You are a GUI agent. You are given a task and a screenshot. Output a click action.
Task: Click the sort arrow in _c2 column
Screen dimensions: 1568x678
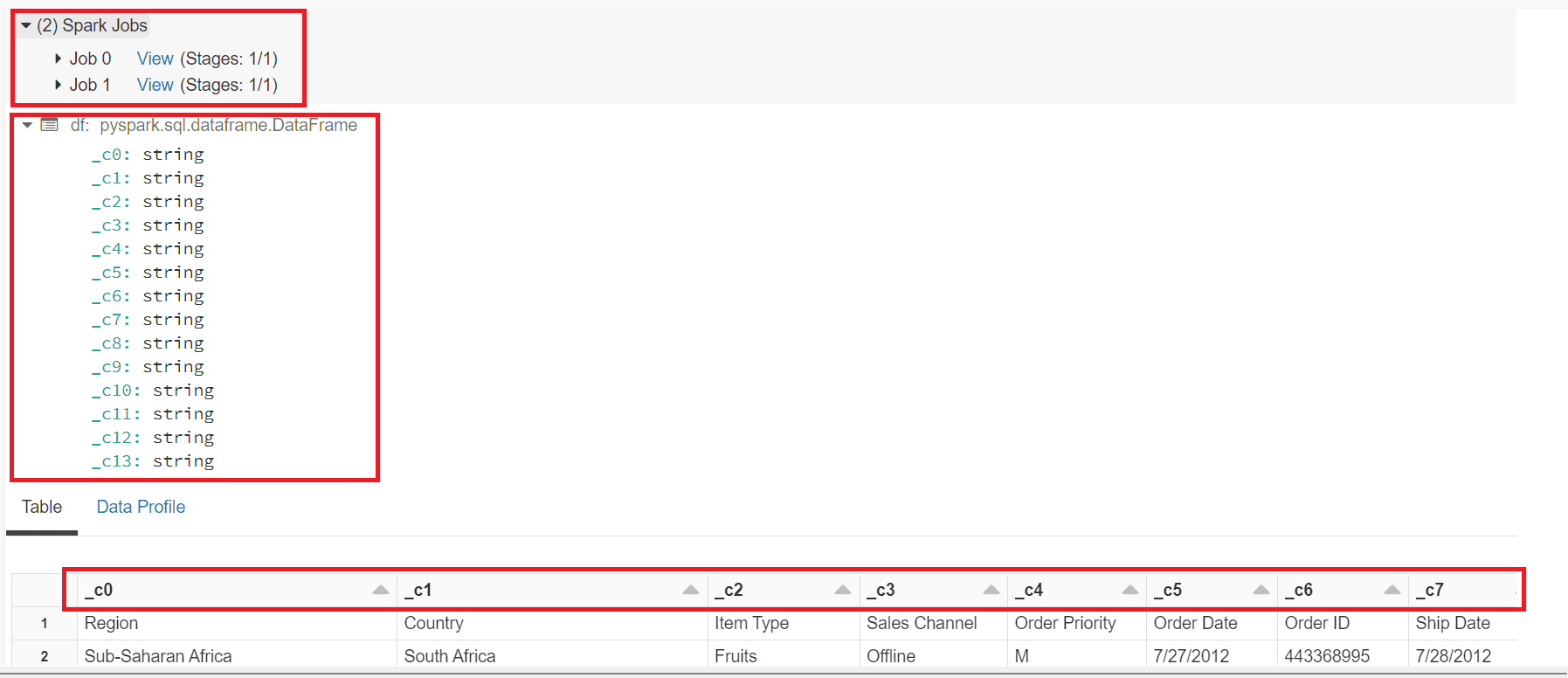(x=842, y=591)
